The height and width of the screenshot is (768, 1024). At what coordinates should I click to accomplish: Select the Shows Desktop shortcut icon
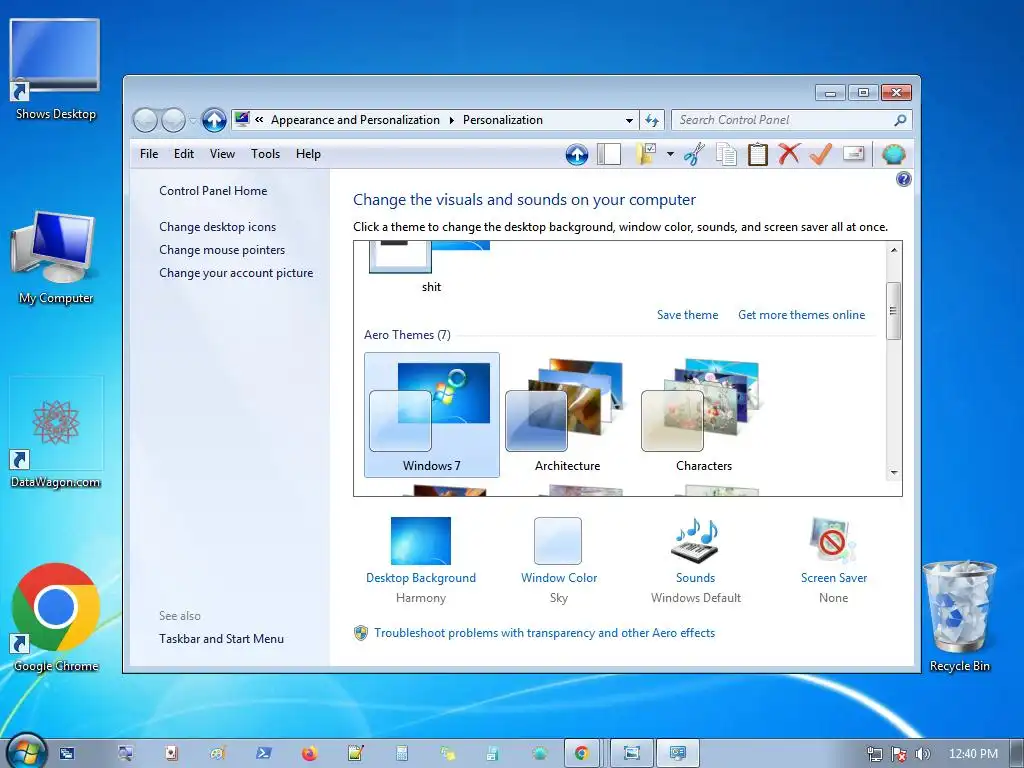click(56, 69)
